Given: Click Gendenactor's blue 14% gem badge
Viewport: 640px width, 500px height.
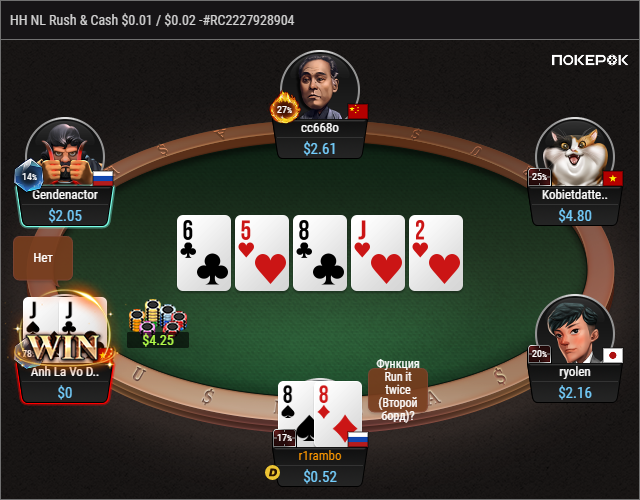Looking at the screenshot, I should pos(29,176).
